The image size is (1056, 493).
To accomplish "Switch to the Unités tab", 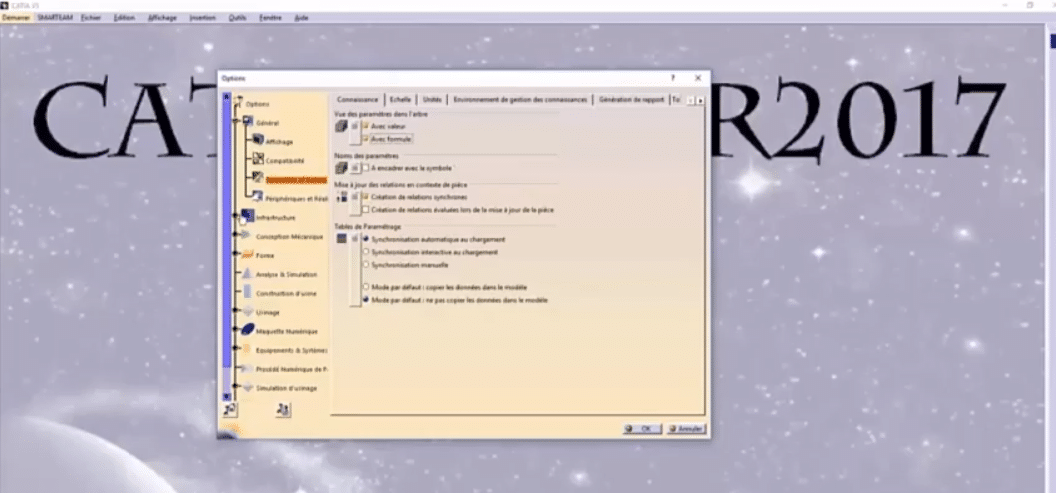I will click(x=432, y=100).
